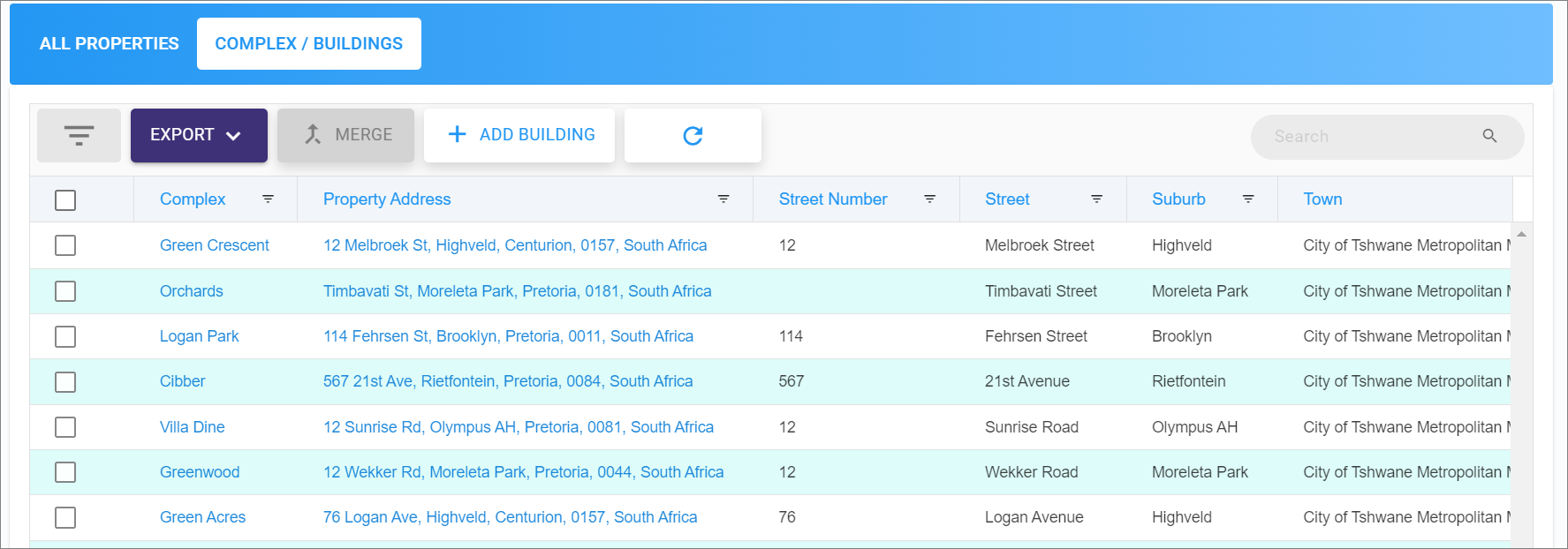Open the Street Number column filter icon
1568x549 pixels.
pyautogui.click(x=929, y=199)
